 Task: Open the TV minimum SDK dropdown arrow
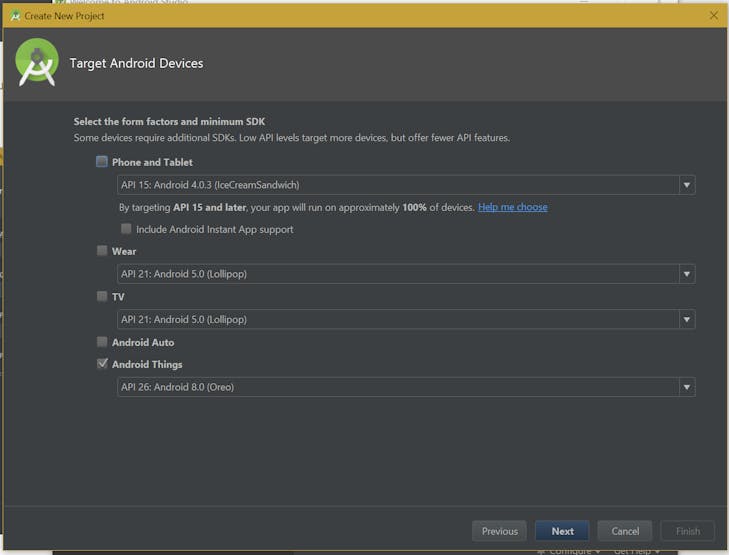click(x=686, y=320)
